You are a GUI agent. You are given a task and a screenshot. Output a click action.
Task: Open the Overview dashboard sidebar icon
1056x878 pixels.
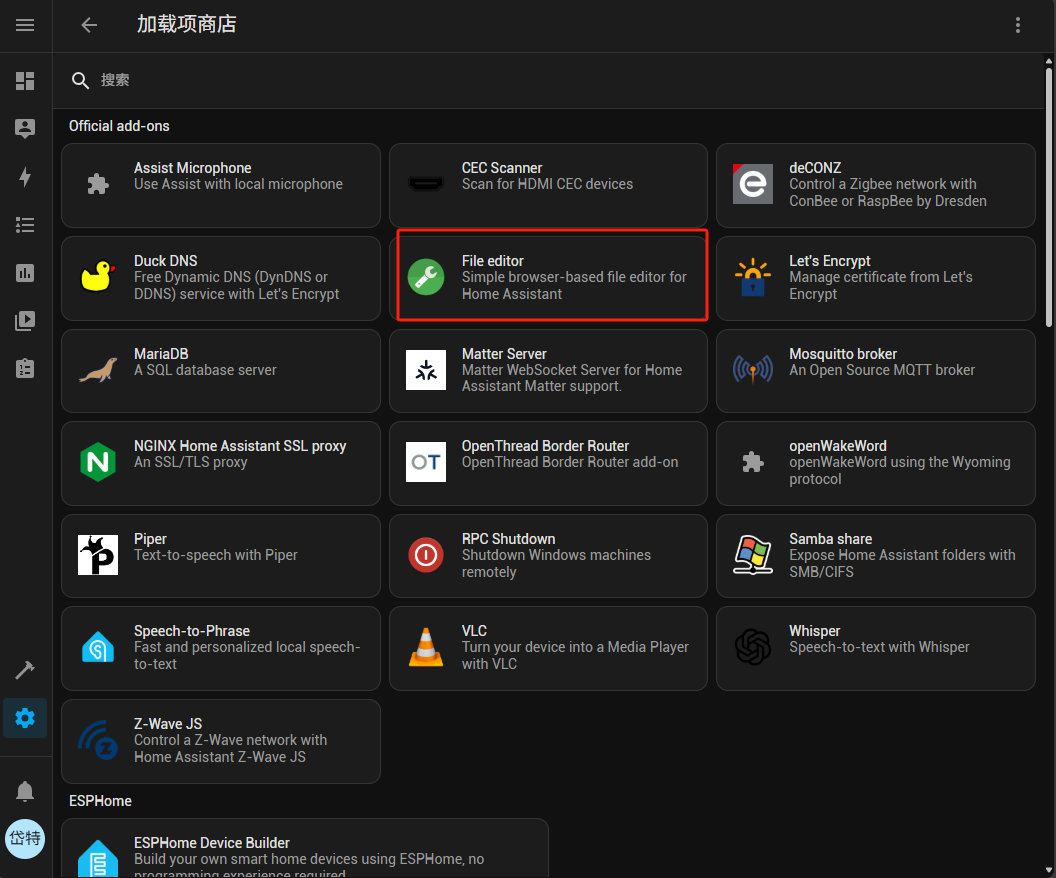(x=25, y=81)
